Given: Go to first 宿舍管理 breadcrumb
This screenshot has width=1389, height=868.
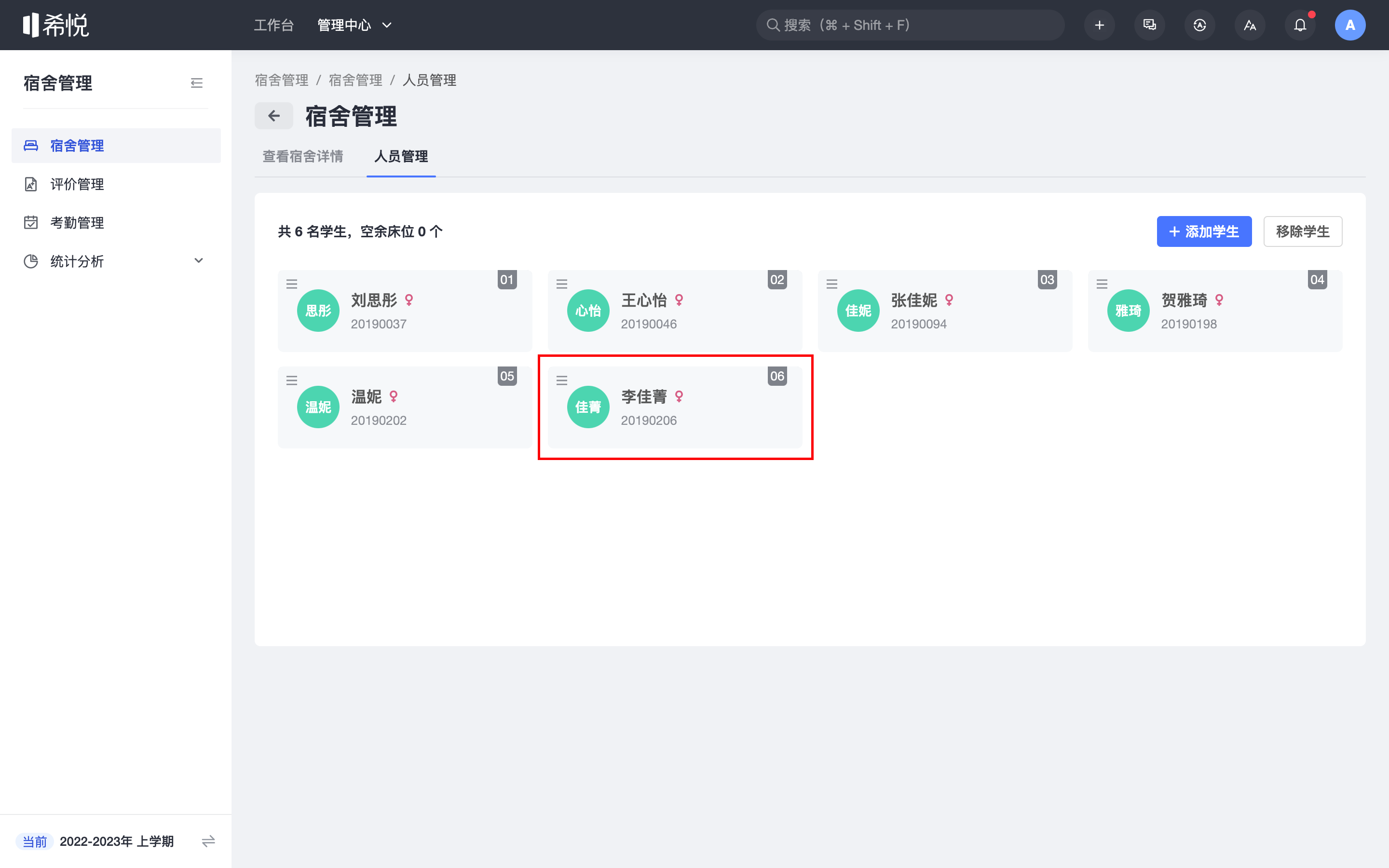Looking at the screenshot, I should pyautogui.click(x=282, y=81).
